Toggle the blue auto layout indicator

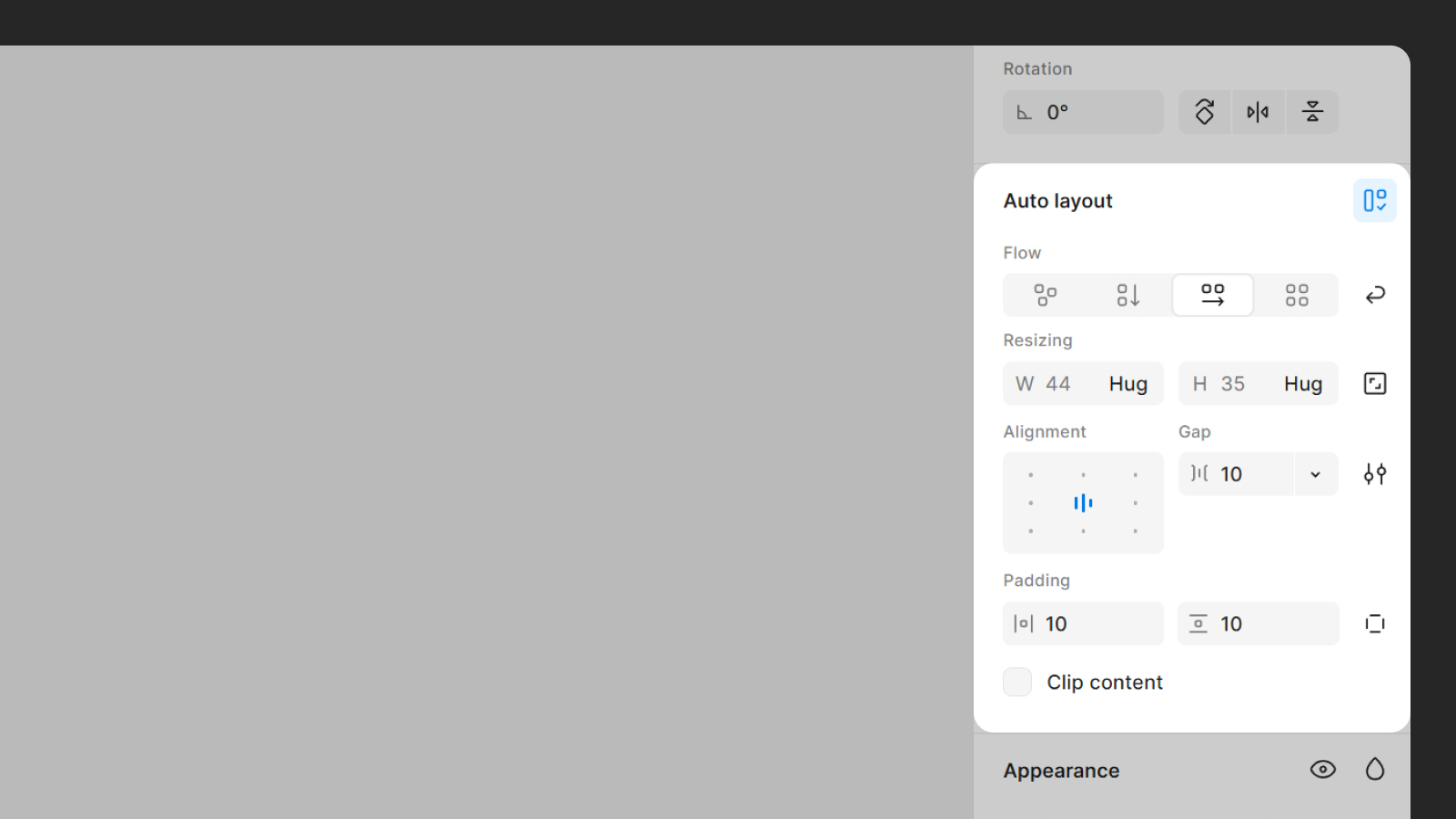point(1374,200)
